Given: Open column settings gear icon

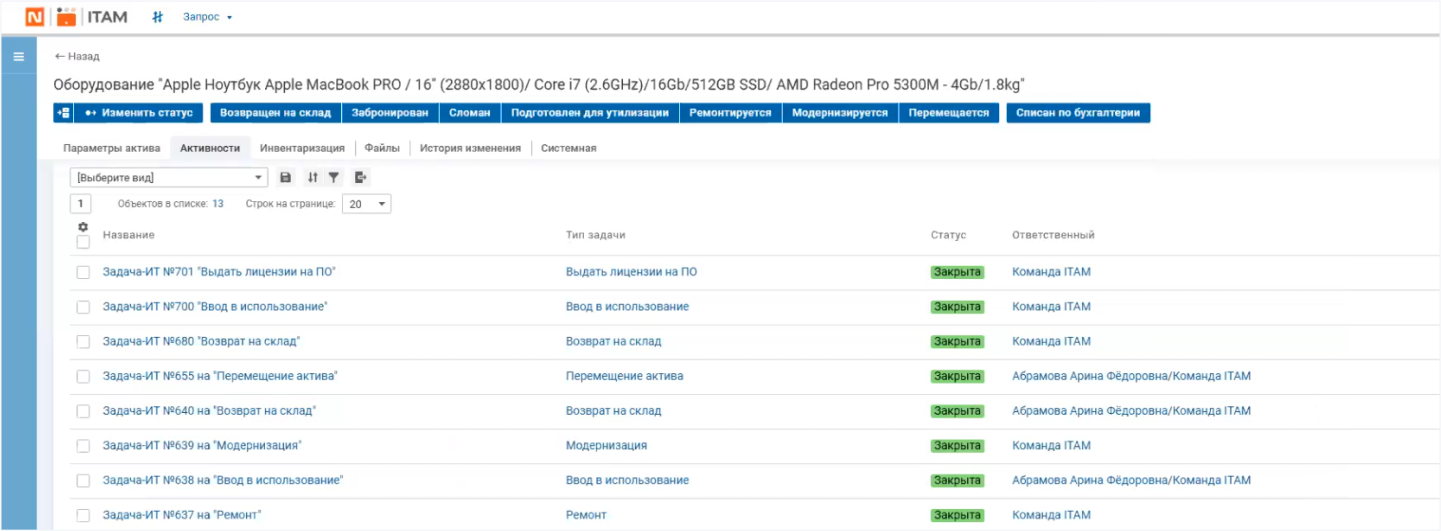Looking at the screenshot, I should (x=83, y=227).
